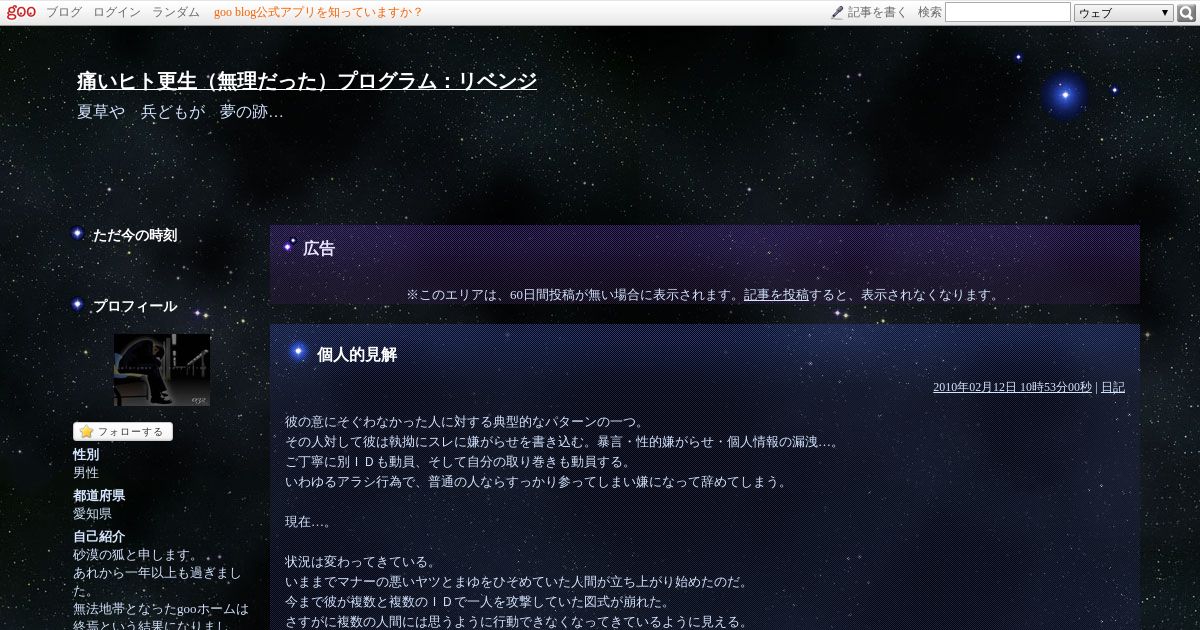The width and height of the screenshot is (1200, 630).
Task: Click the 都道府県 label
Action: coord(99,496)
